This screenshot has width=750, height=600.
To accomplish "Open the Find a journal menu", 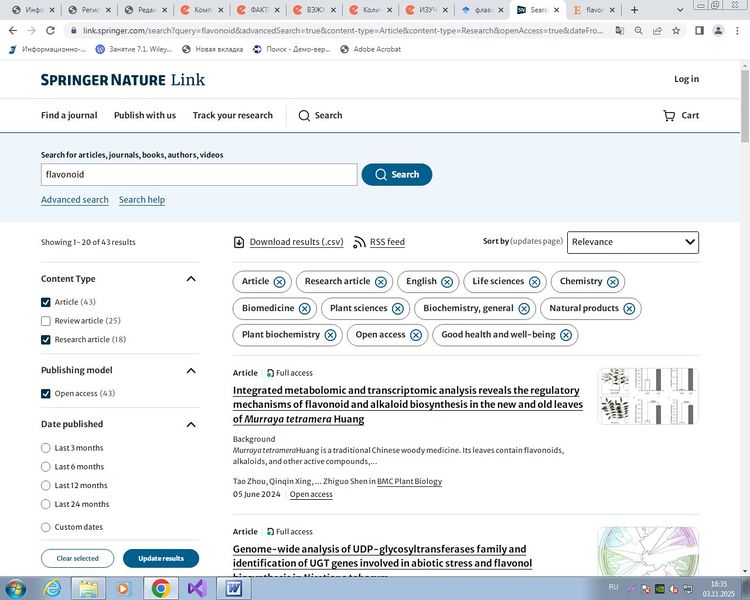I will pos(69,116).
